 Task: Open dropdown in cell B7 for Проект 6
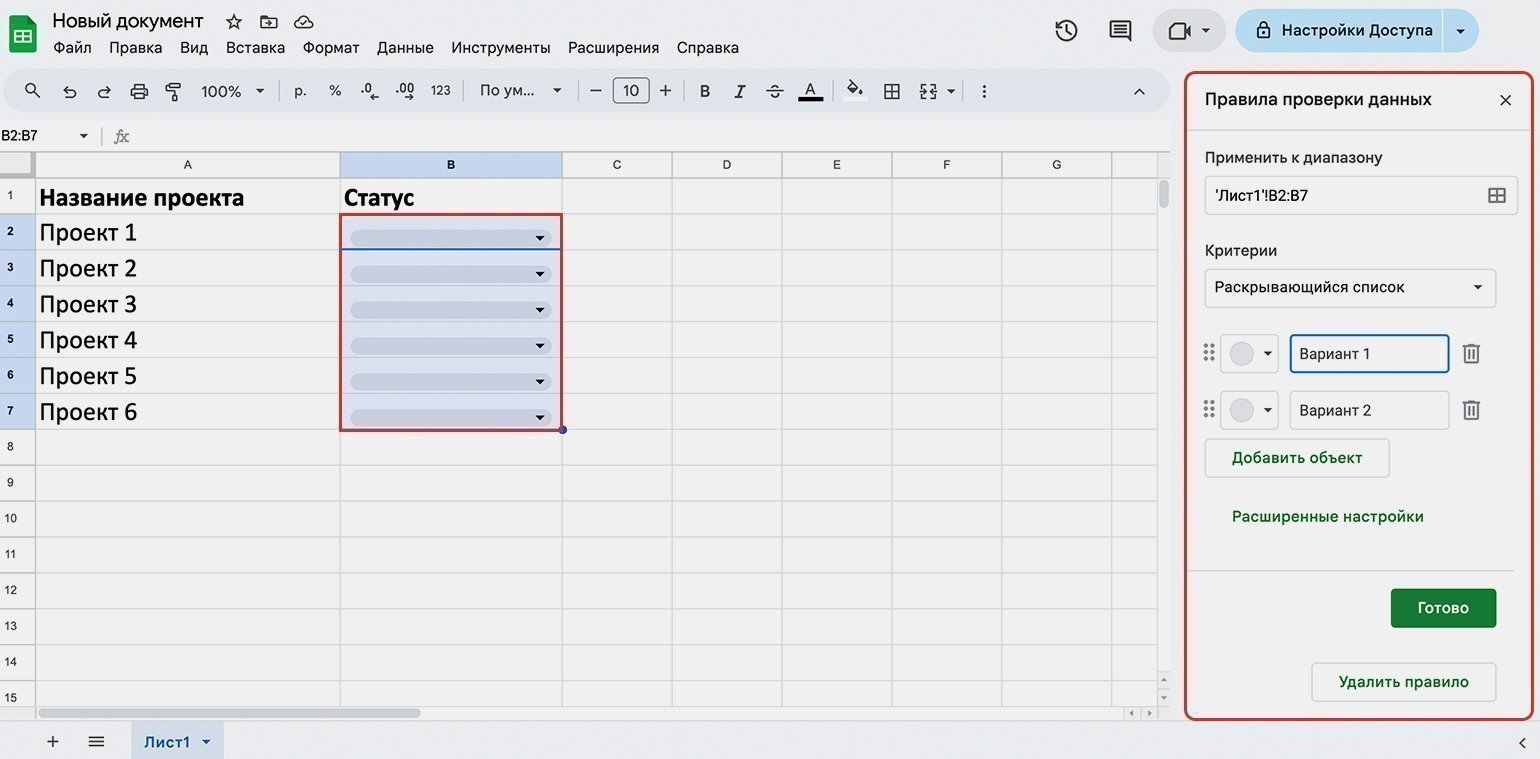coord(540,418)
